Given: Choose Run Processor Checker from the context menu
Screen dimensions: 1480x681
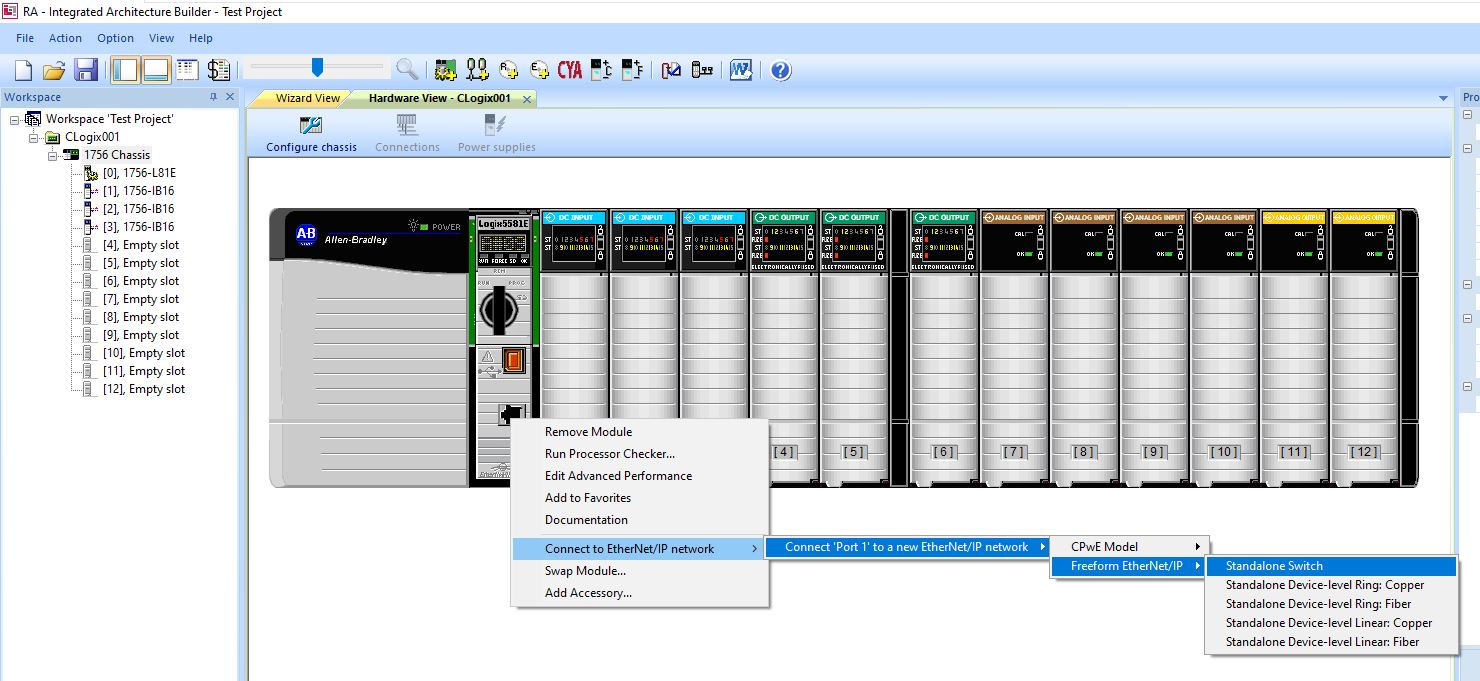Looking at the screenshot, I should (x=609, y=454).
